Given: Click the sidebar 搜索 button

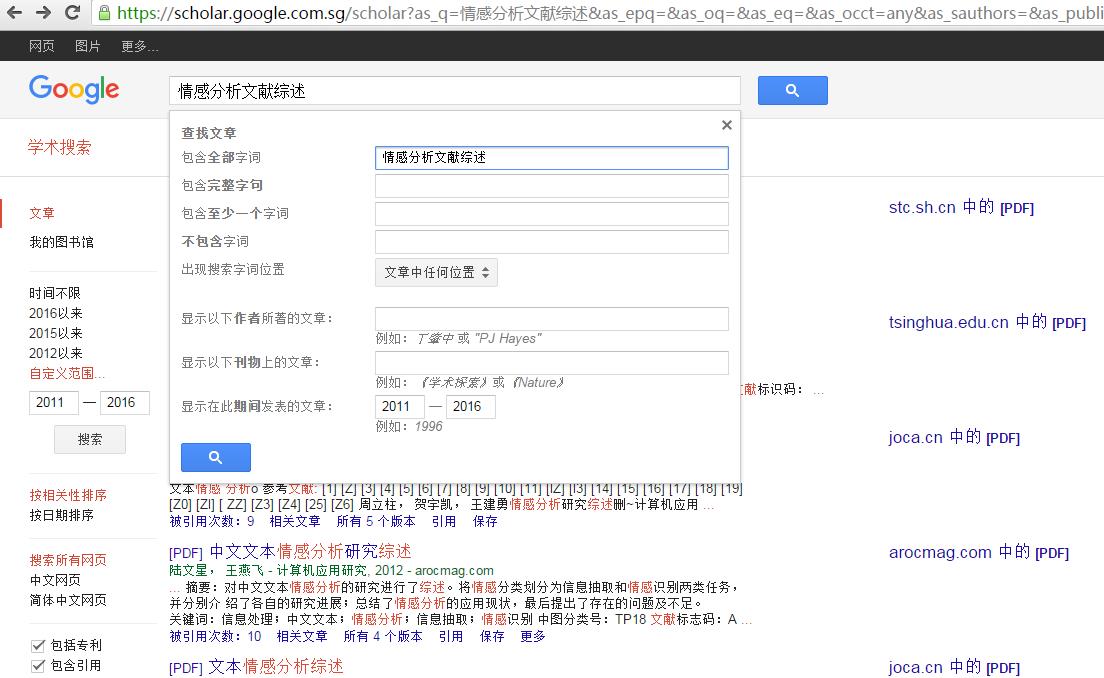Looking at the screenshot, I should [89, 439].
